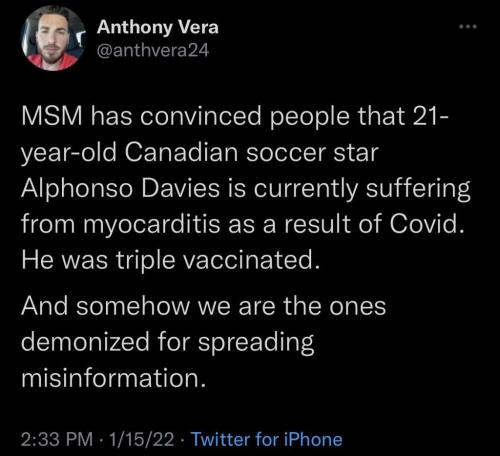The image size is (500, 456).
Task: Click the Twitter for iPhone source link
Action: pyautogui.click(x=267, y=439)
